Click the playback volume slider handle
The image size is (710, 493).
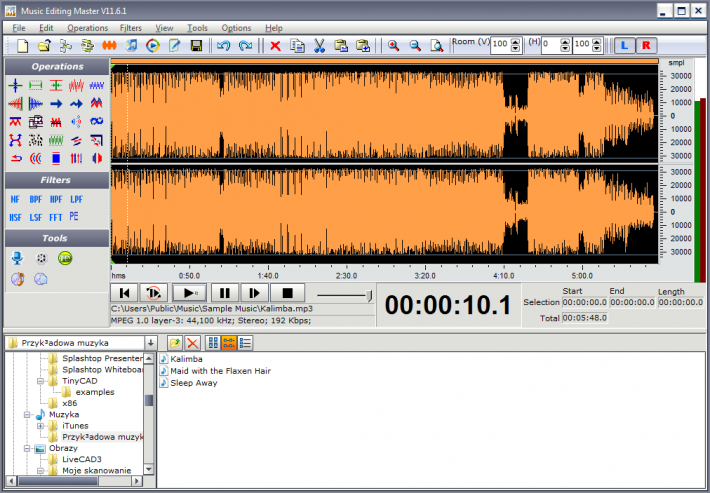[x=369, y=296]
